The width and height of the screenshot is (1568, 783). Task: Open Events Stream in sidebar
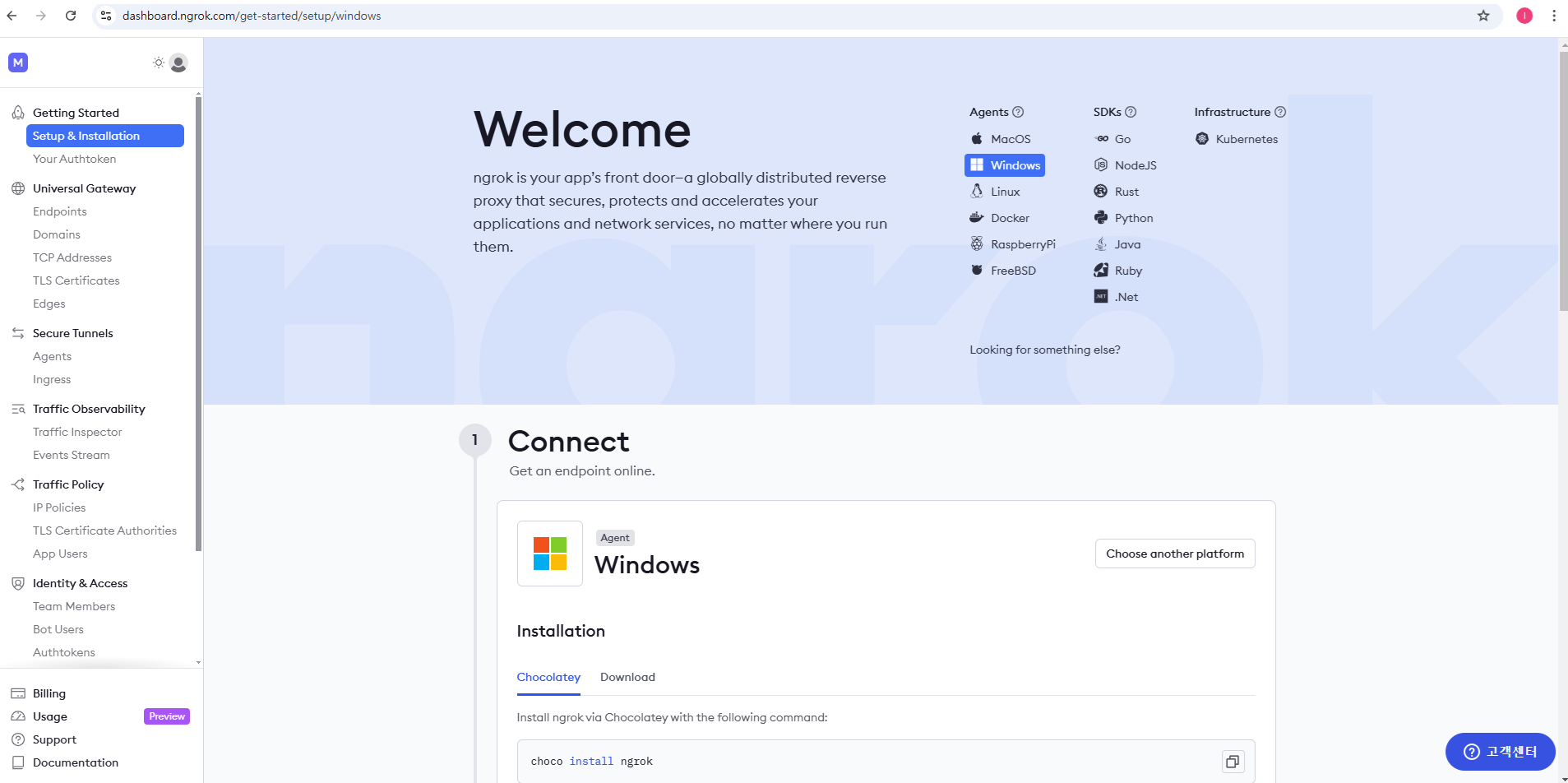click(72, 455)
